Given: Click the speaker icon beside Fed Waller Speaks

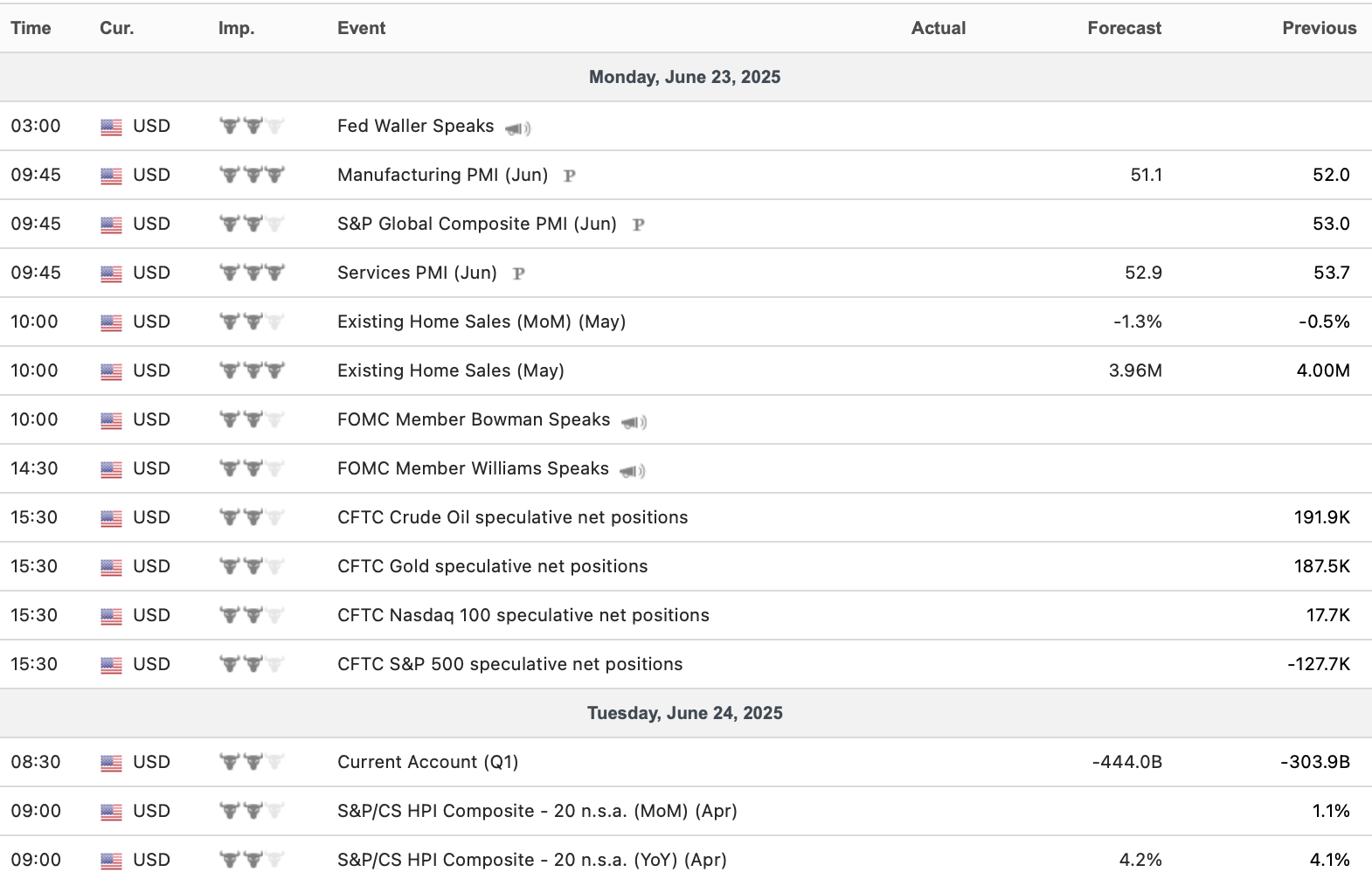Looking at the screenshot, I should click(x=517, y=128).
